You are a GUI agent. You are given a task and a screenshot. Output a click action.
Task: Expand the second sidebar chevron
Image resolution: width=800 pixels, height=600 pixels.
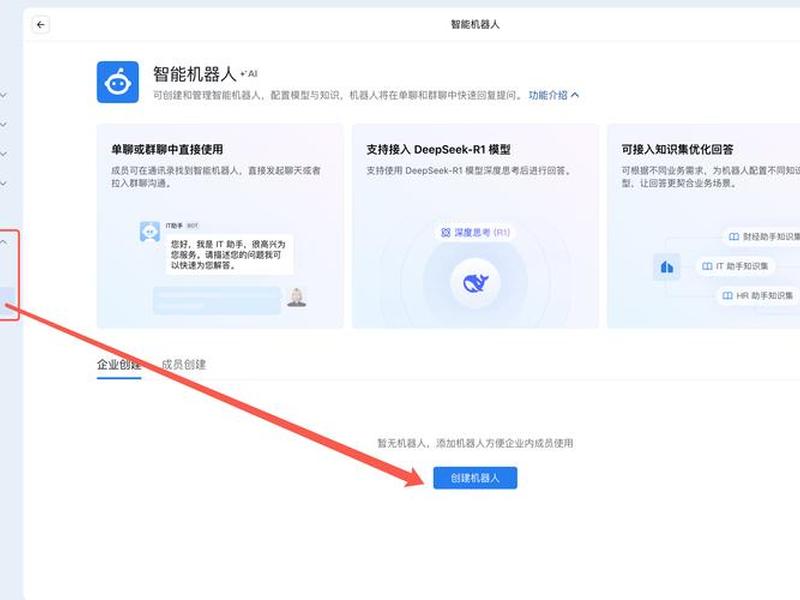[x=4, y=124]
